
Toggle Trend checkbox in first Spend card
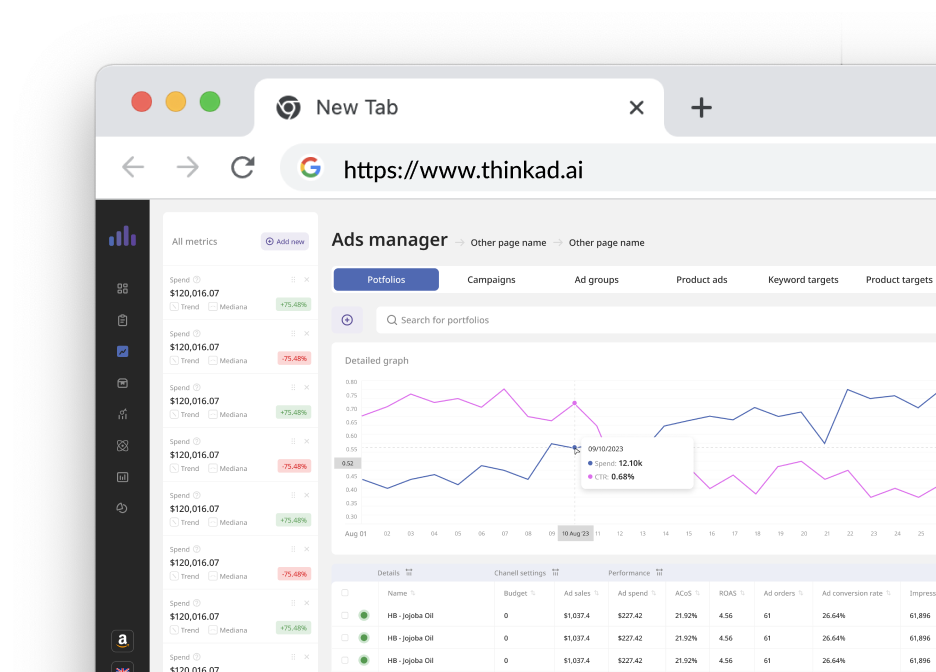[174, 307]
